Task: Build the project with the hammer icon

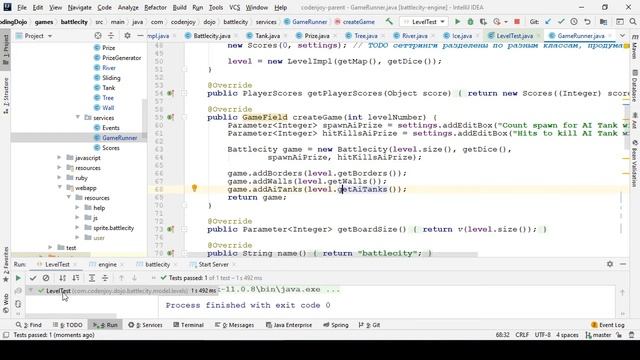Action: point(389,22)
